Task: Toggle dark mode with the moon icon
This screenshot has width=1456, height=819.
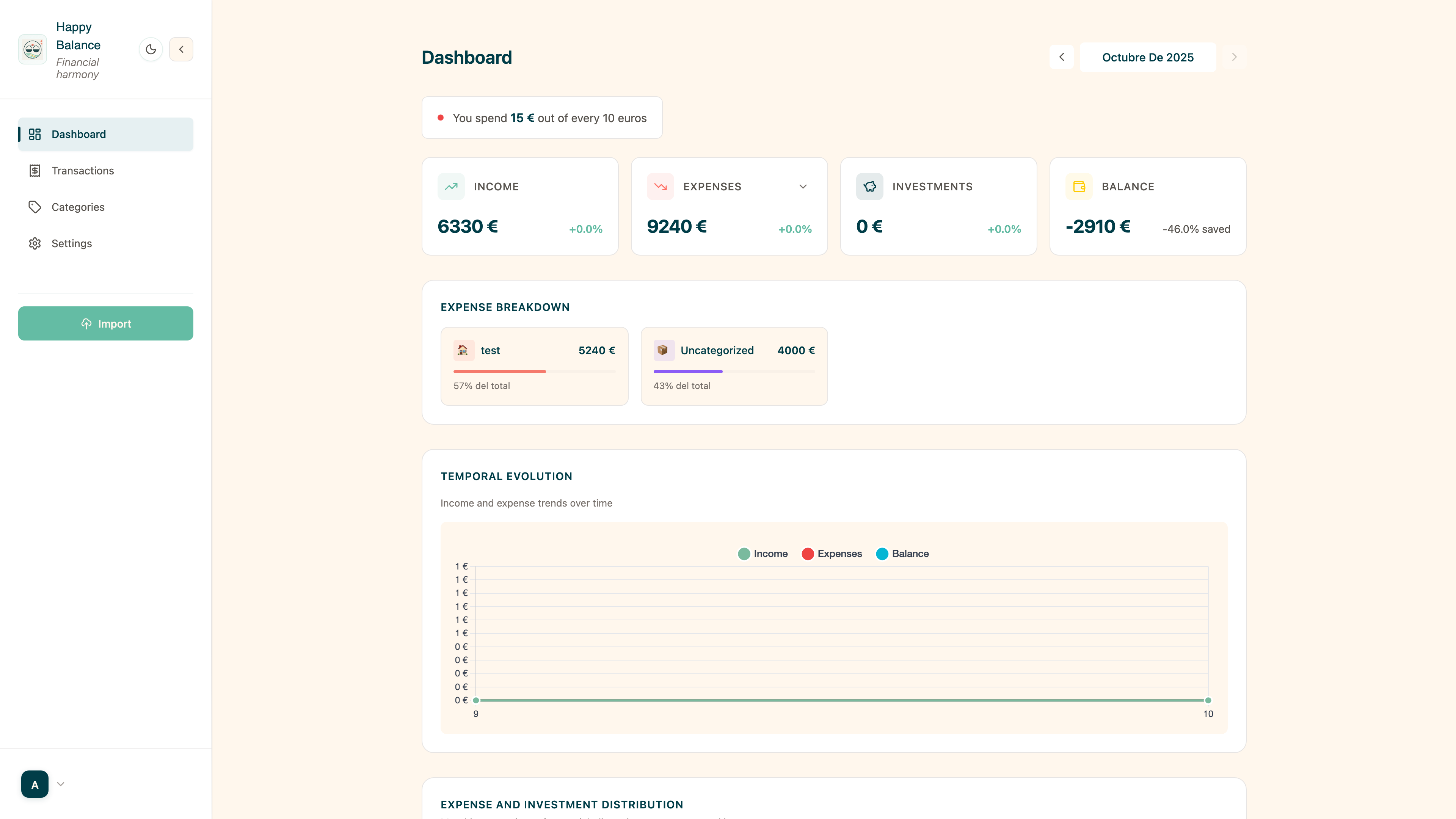Action: coord(151,50)
